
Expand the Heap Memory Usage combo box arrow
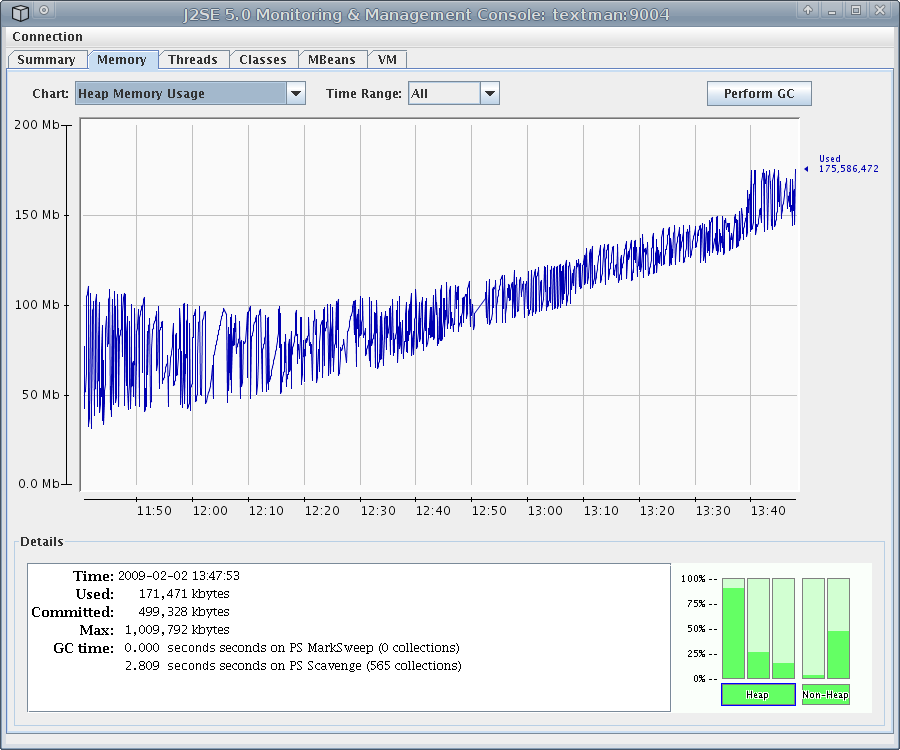click(x=296, y=92)
